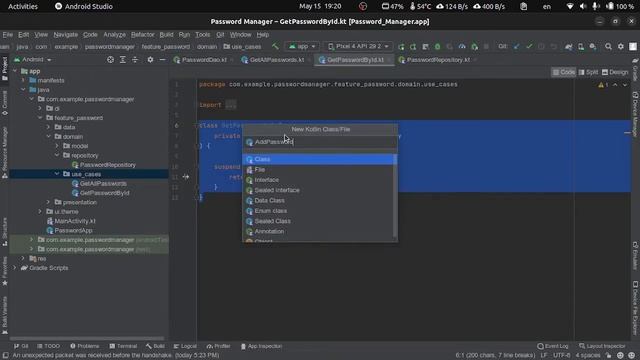Open the Pixel 4 API 29 device dropdown
640x360 pixels.
click(358, 47)
